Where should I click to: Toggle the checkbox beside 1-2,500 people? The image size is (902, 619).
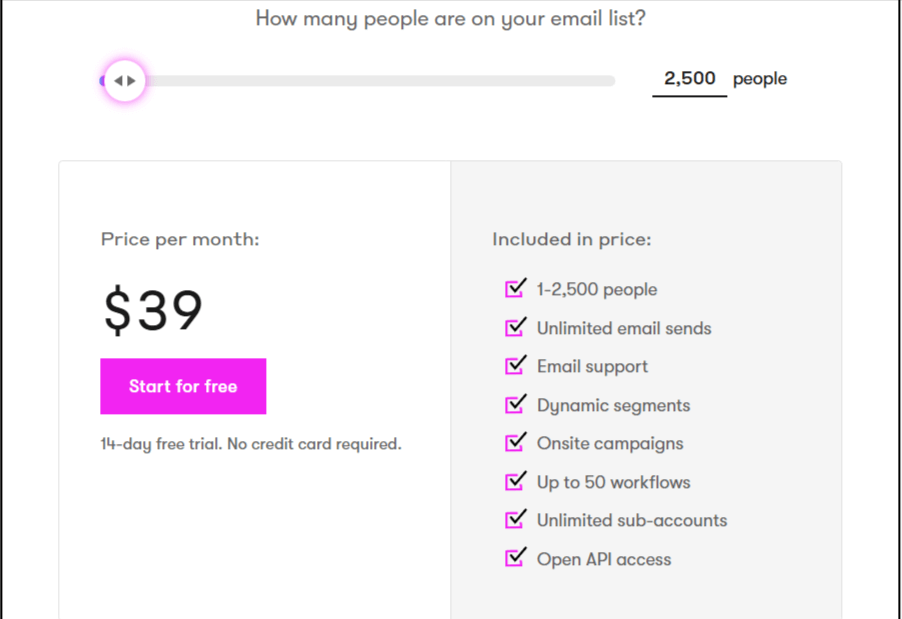(515, 288)
